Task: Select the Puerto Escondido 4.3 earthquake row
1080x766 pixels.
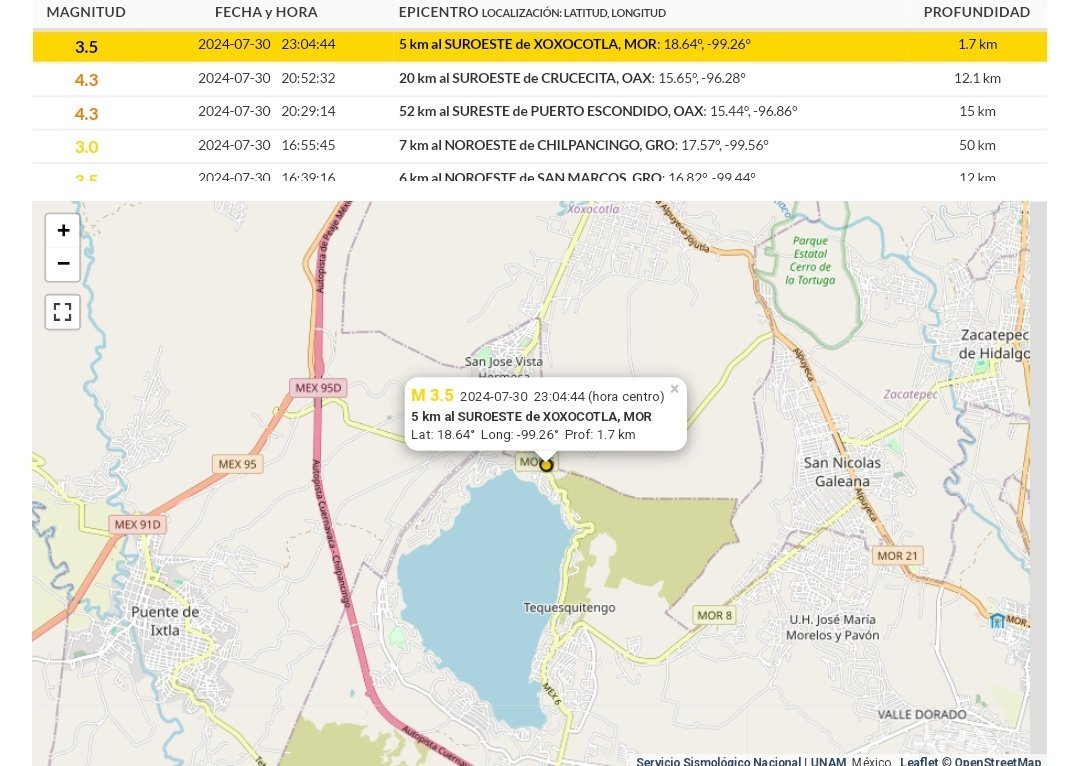Action: tap(539, 112)
